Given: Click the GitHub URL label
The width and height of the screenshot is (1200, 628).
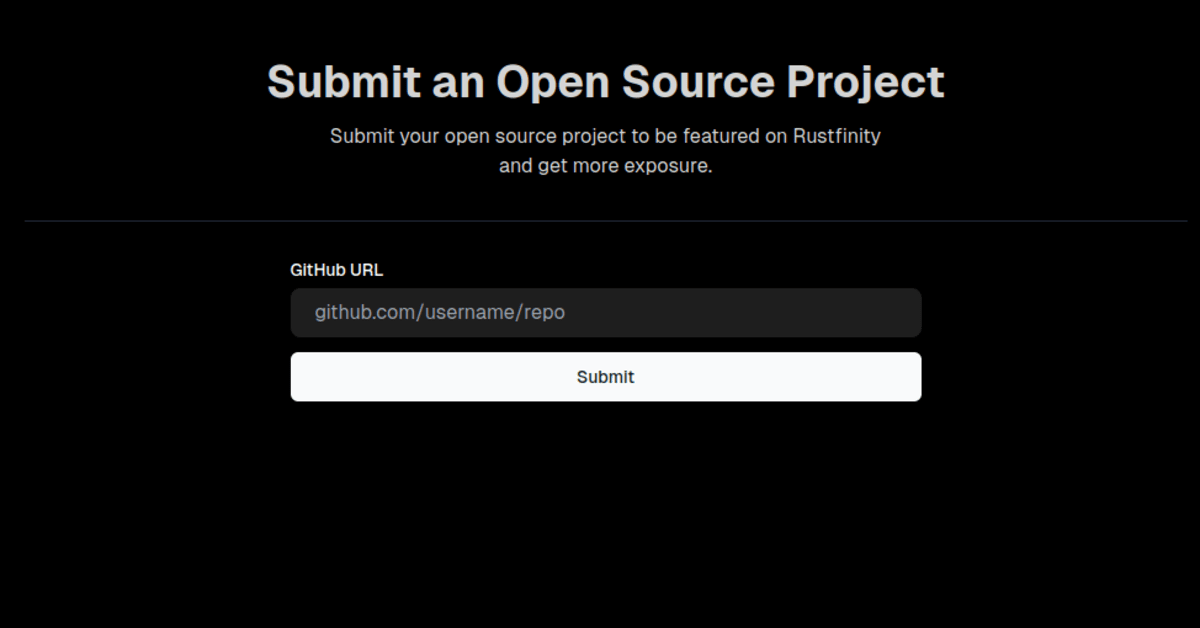Looking at the screenshot, I should (x=336, y=269).
